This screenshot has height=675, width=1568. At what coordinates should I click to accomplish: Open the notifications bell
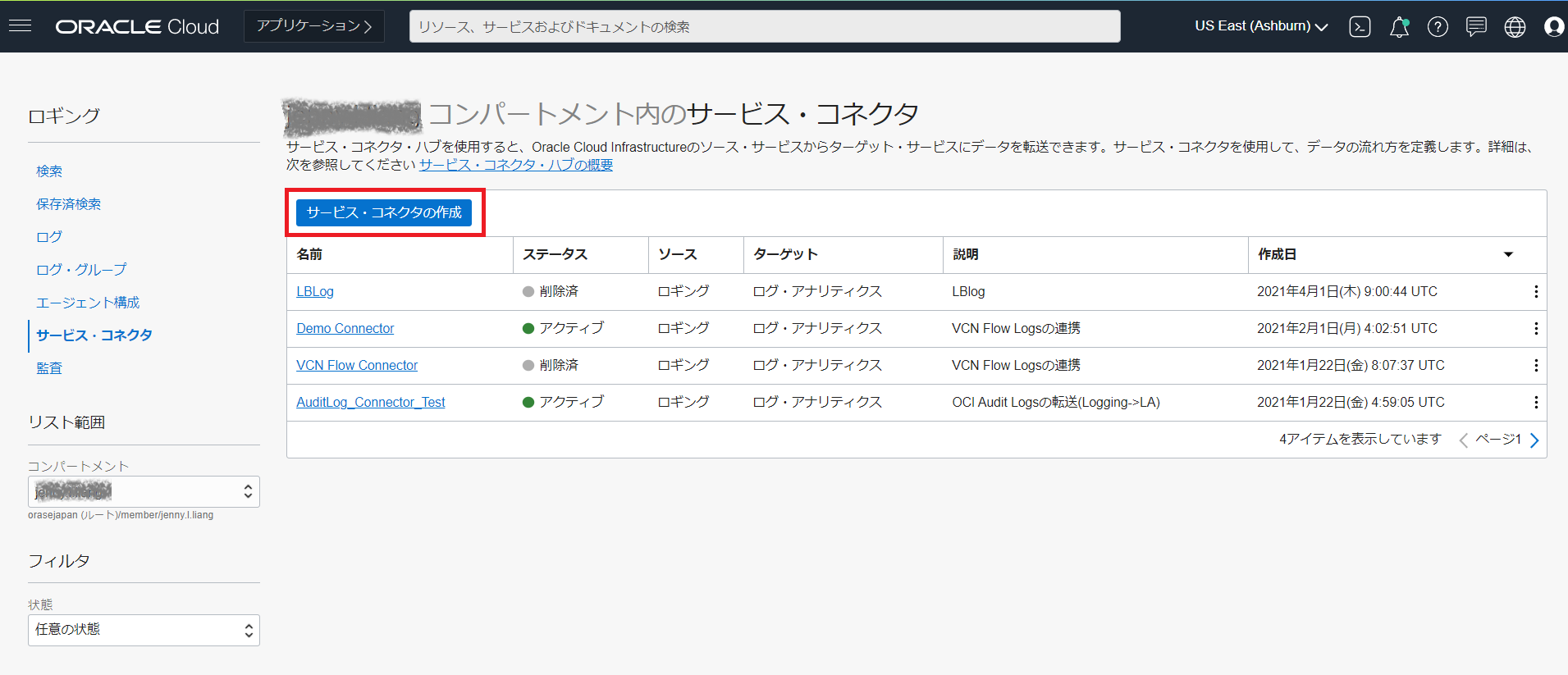pos(1399,27)
